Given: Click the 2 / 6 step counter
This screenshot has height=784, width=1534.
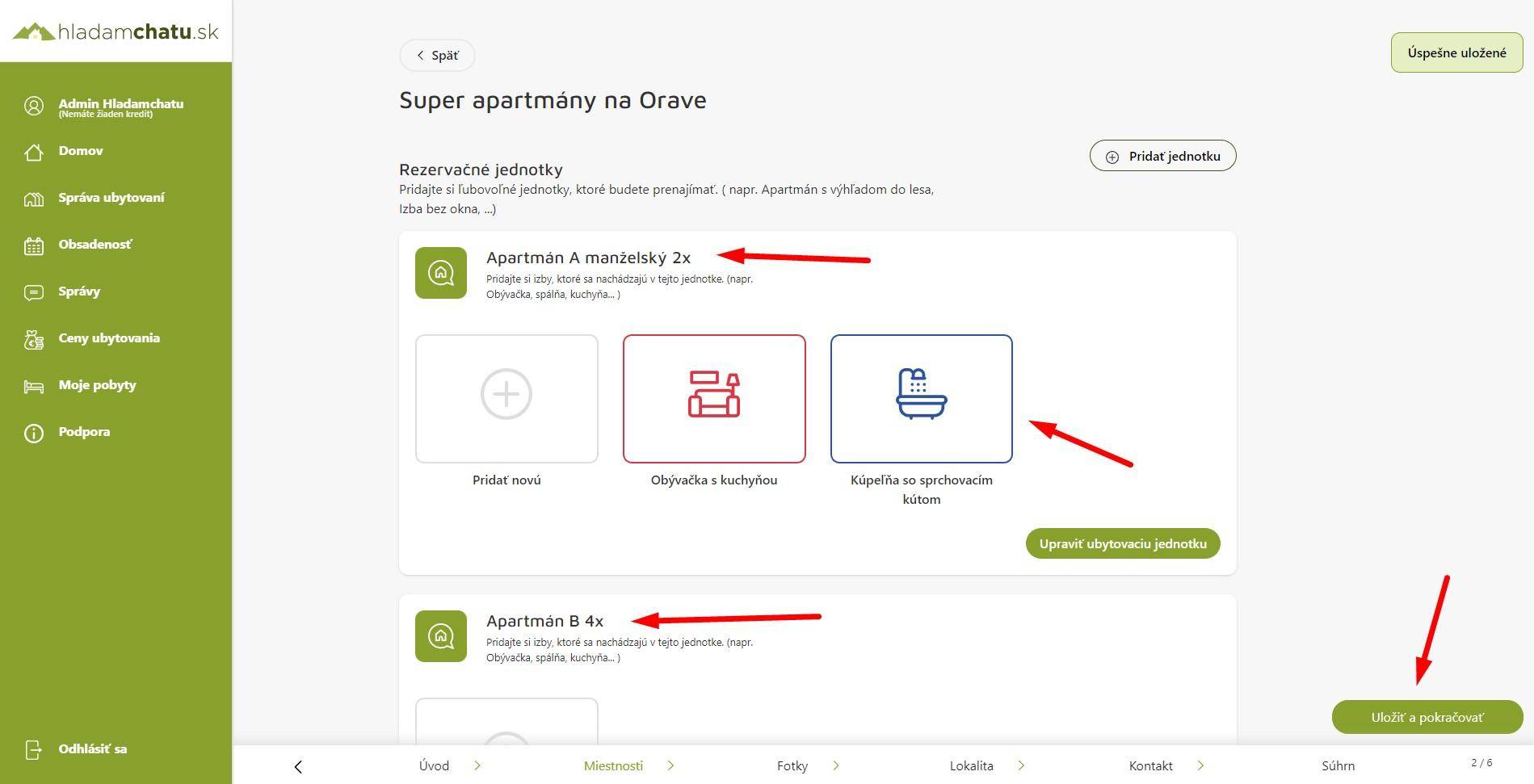Looking at the screenshot, I should click(x=1481, y=763).
